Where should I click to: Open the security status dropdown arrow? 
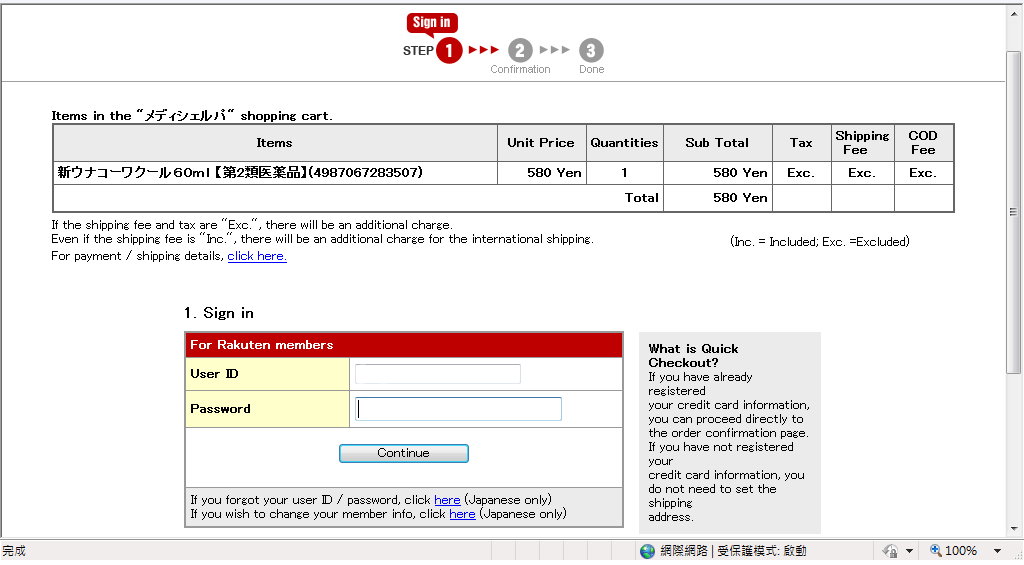(909, 551)
